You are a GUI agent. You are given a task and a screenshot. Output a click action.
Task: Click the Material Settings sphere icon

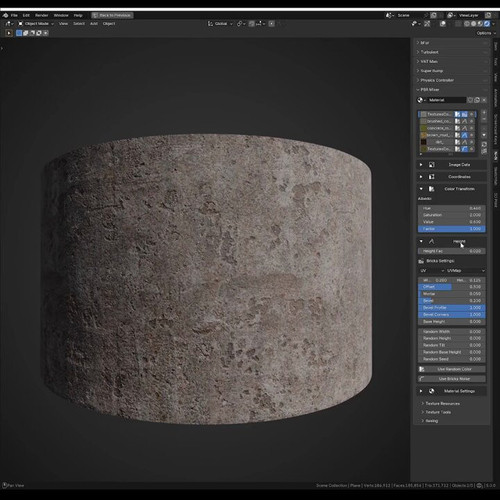431,391
